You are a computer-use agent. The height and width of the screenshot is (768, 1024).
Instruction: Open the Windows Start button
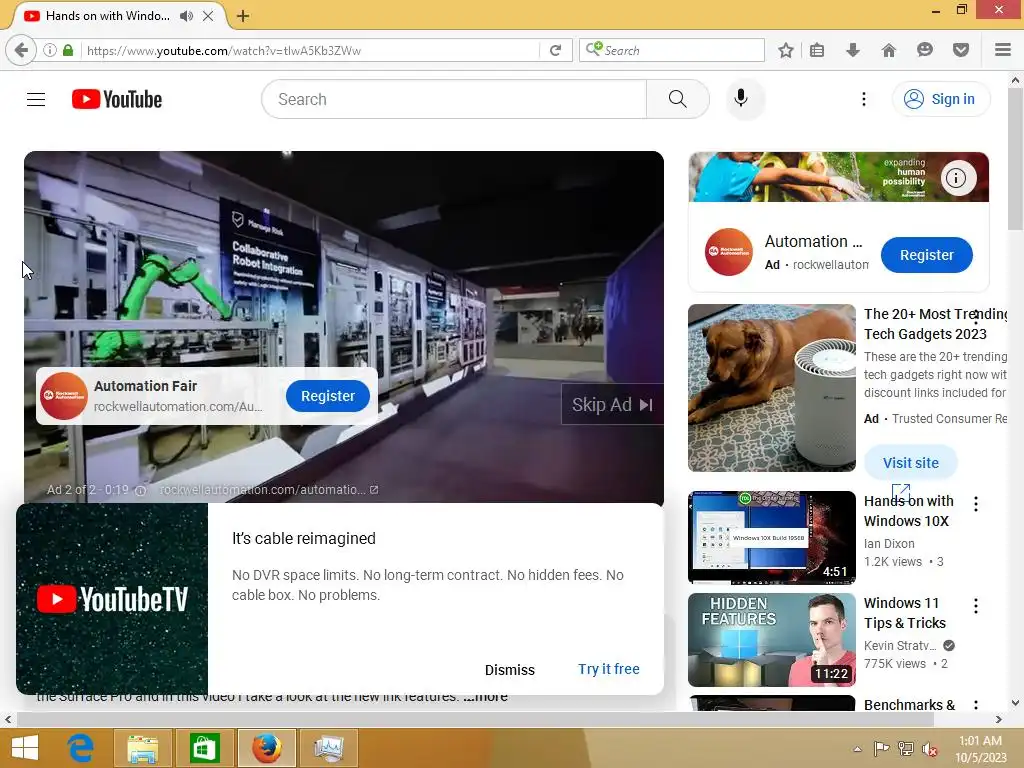tap(25, 748)
